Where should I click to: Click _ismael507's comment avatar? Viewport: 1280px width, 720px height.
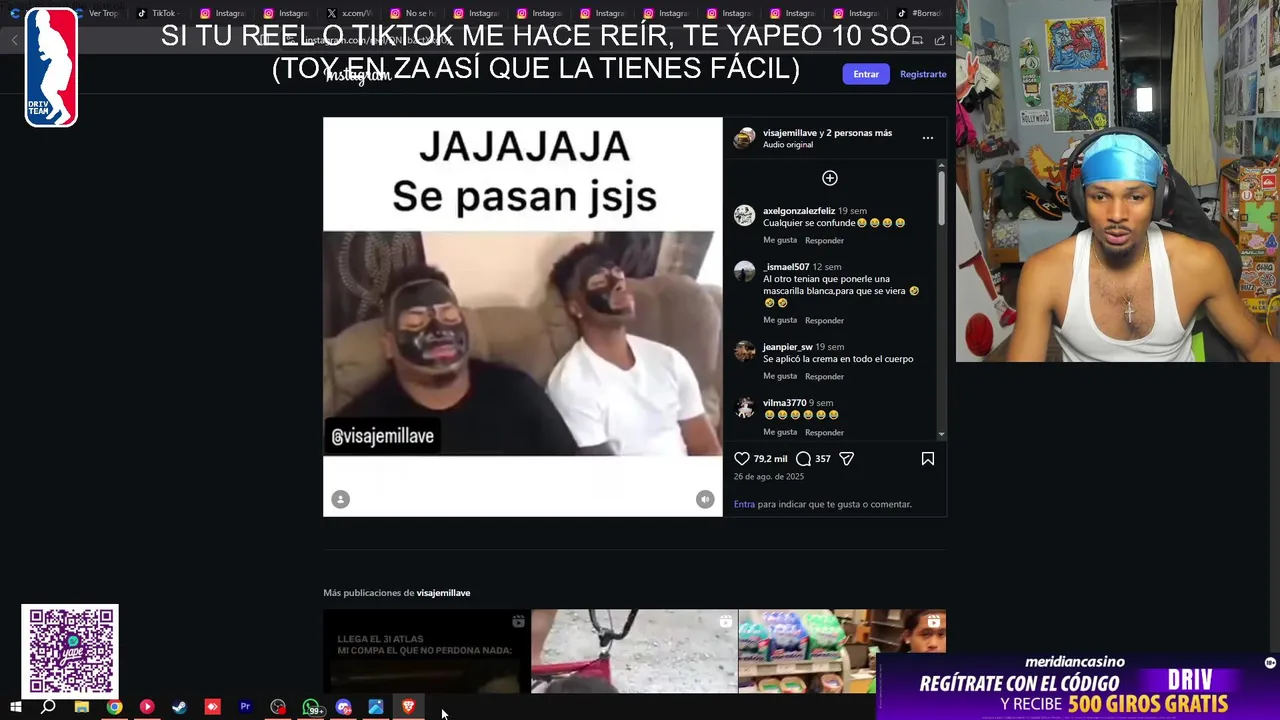744,271
